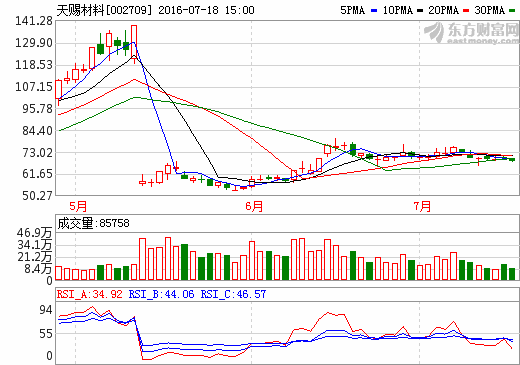
Task: Click the black 10PMA color marker
Action: click(420, 11)
